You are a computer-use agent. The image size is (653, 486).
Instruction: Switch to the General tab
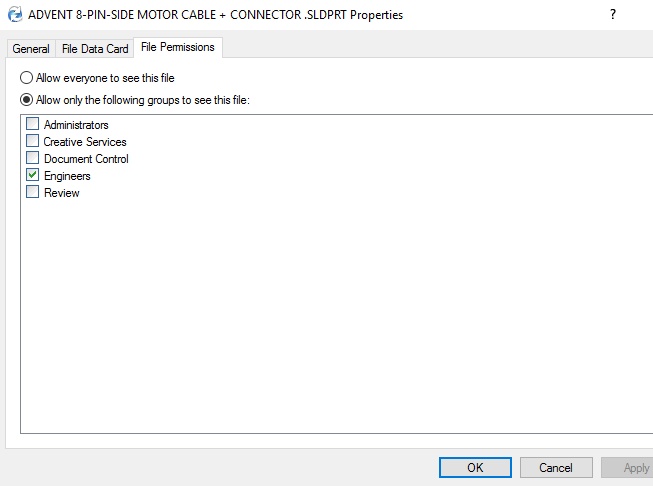click(31, 49)
